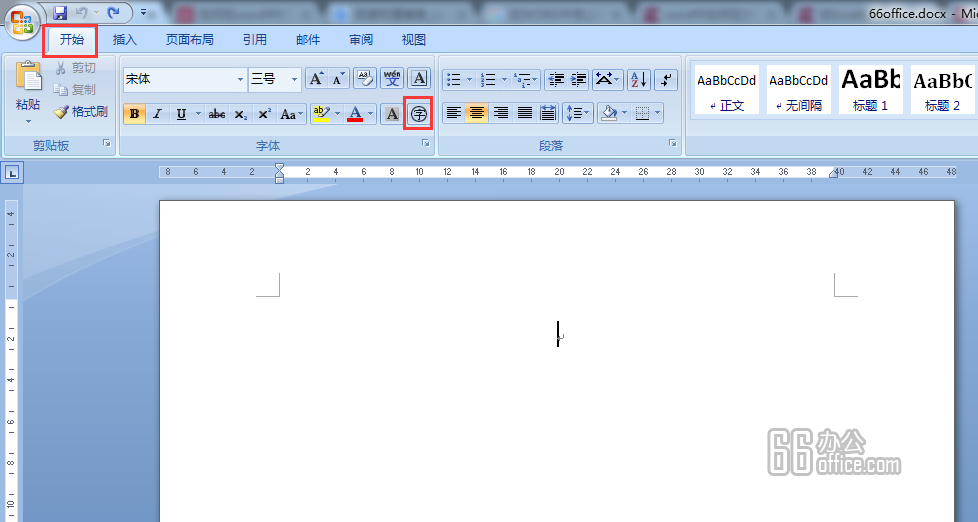978x522 pixels.
Task: Toggle strikethrough formatting
Action: click(x=216, y=114)
